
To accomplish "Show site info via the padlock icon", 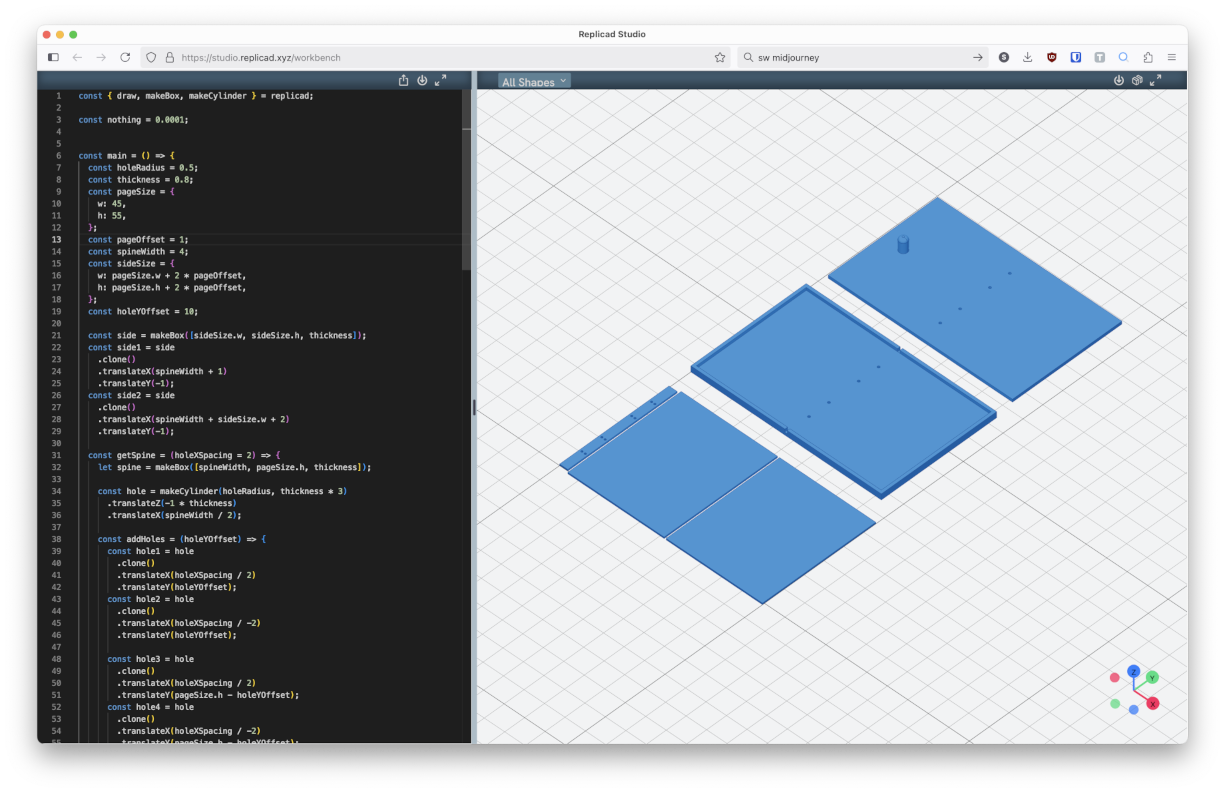I will point(169,58).
